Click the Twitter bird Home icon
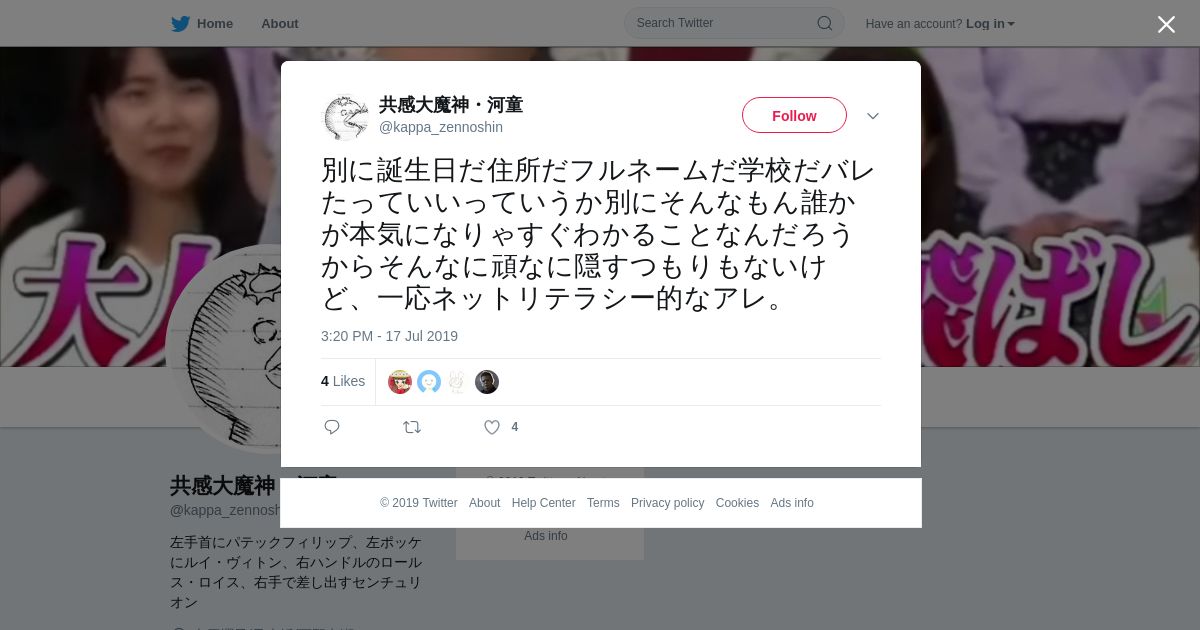This screenshot has width=1200, height=630. [x=180, y=24]
